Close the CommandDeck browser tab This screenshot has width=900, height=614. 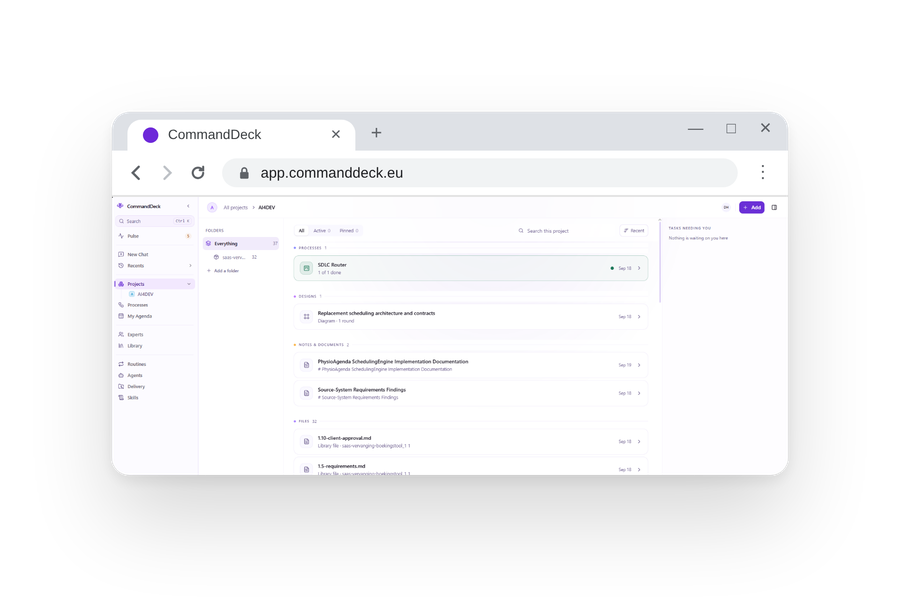pyautogui.click(x=336, y=134)
